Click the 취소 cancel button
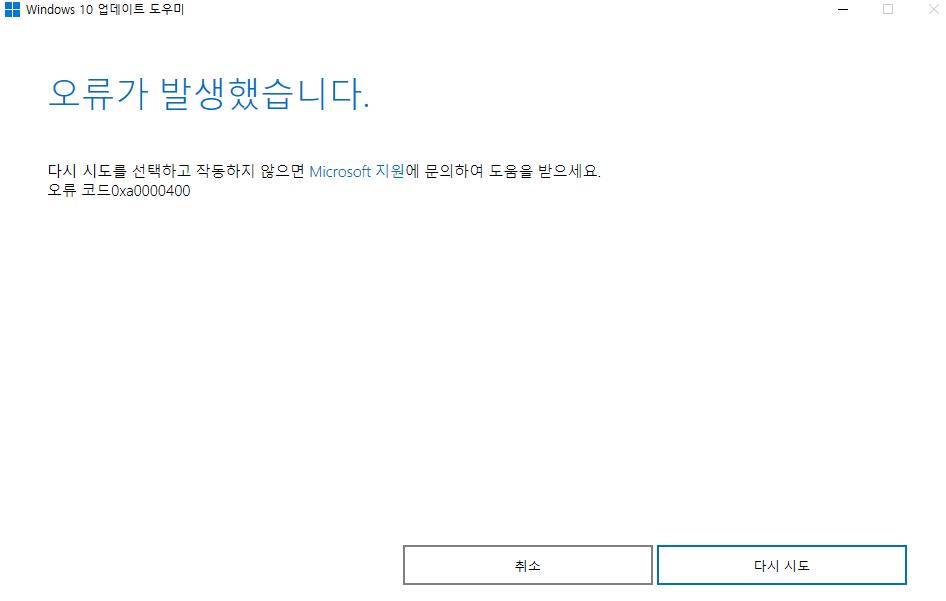 coord(528,565)
